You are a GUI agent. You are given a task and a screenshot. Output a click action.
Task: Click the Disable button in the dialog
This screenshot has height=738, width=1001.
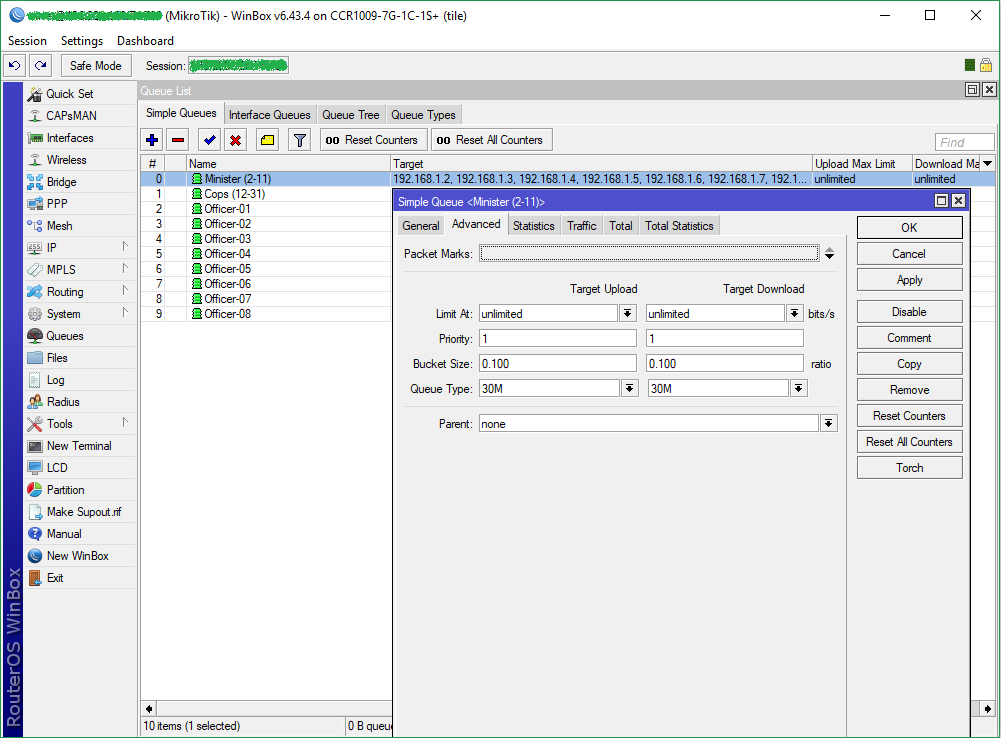(x=909, y=312)
